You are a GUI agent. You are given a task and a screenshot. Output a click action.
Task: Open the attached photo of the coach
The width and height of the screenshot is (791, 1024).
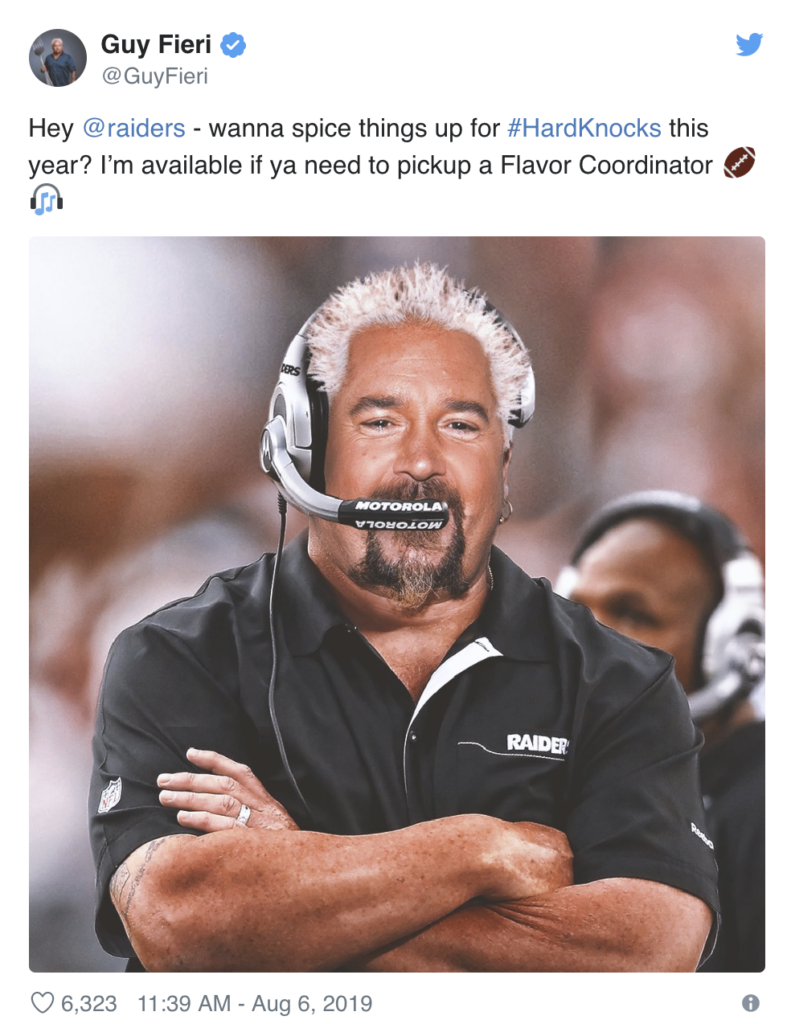tap(396, 604)
